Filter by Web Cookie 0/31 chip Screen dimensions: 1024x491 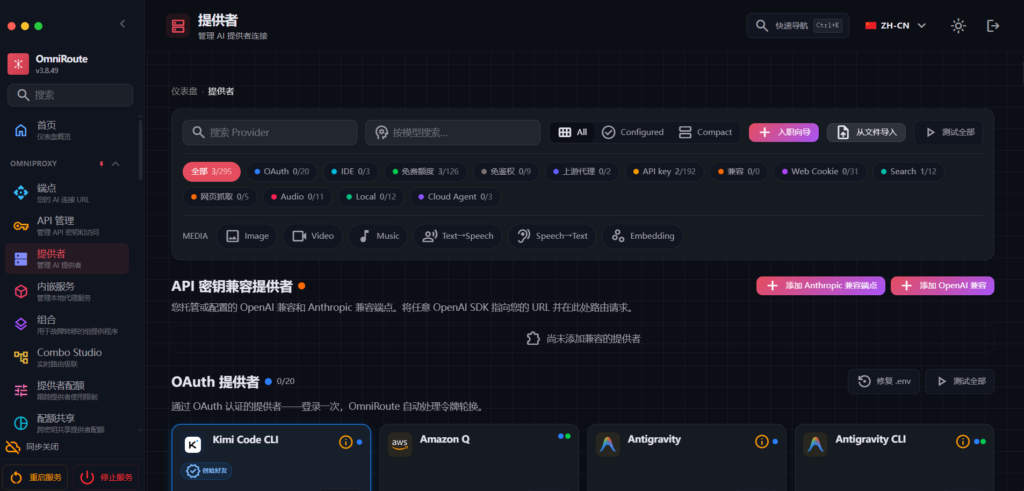point(820,172)
